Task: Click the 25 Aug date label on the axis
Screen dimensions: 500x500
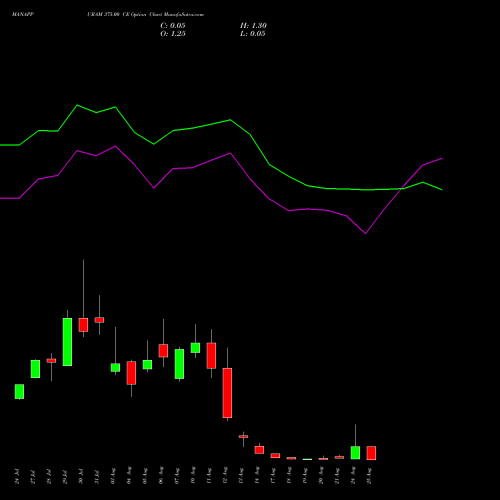Action: tap(369, 476)
